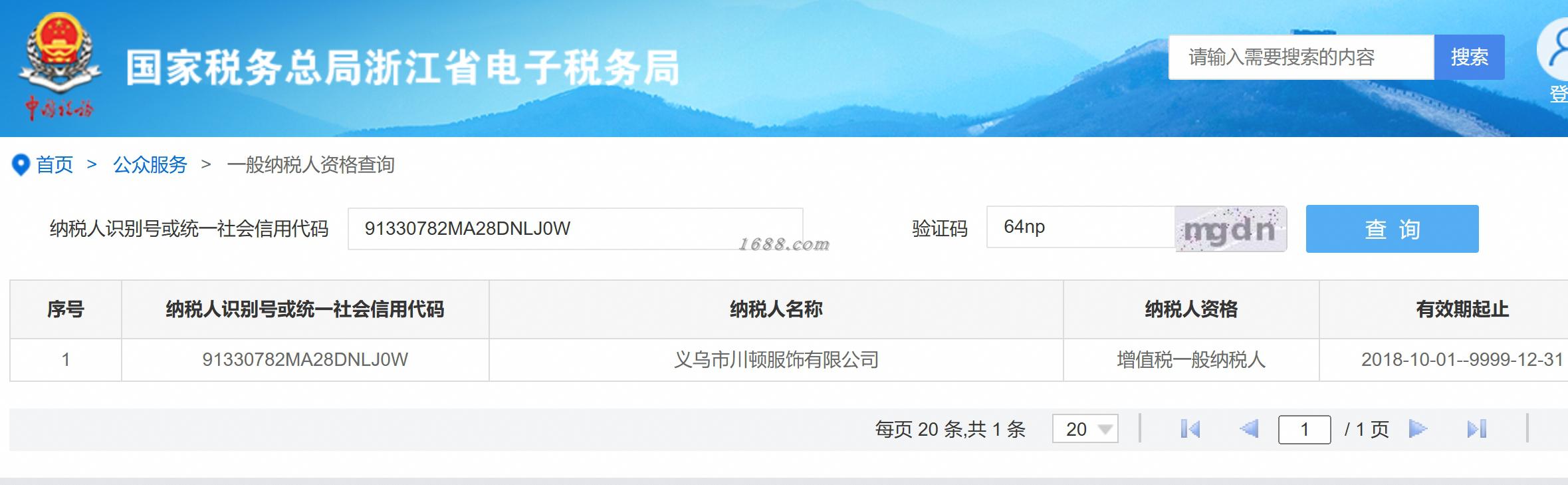This screenshot has width=1568, height=485.
Task: Select the 义乌市川顿服饰有限公司 result row
Action: [x=788, y=360]
